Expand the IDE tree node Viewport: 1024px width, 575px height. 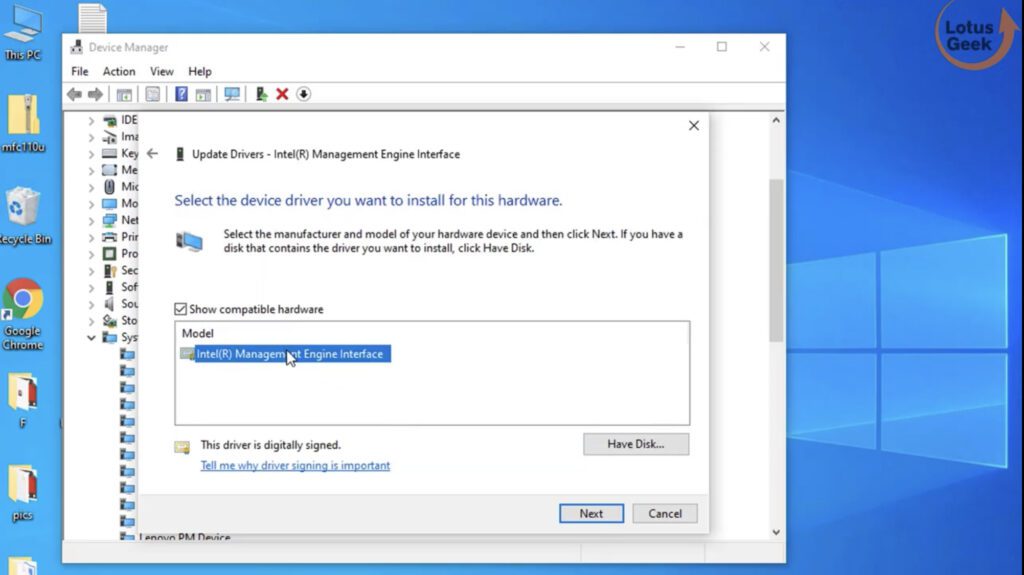91,120
